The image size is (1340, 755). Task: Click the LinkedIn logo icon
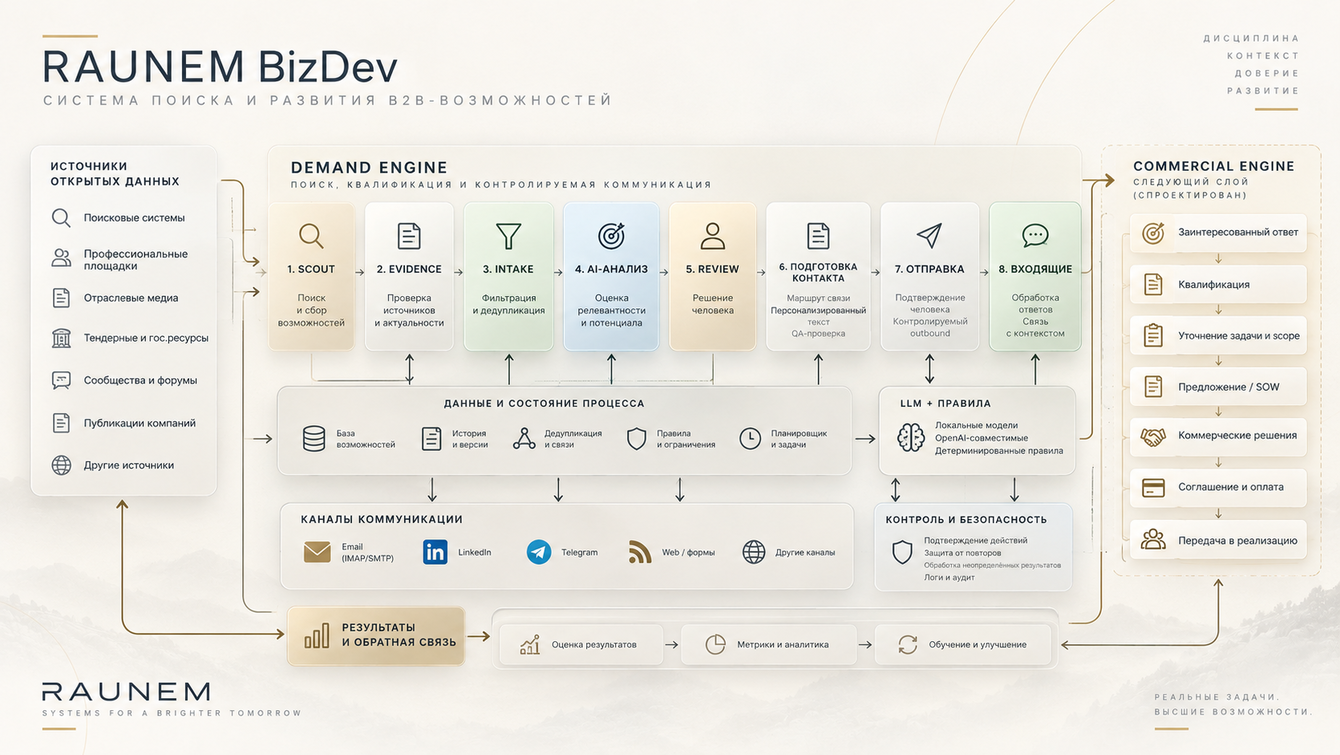[435, 552]
